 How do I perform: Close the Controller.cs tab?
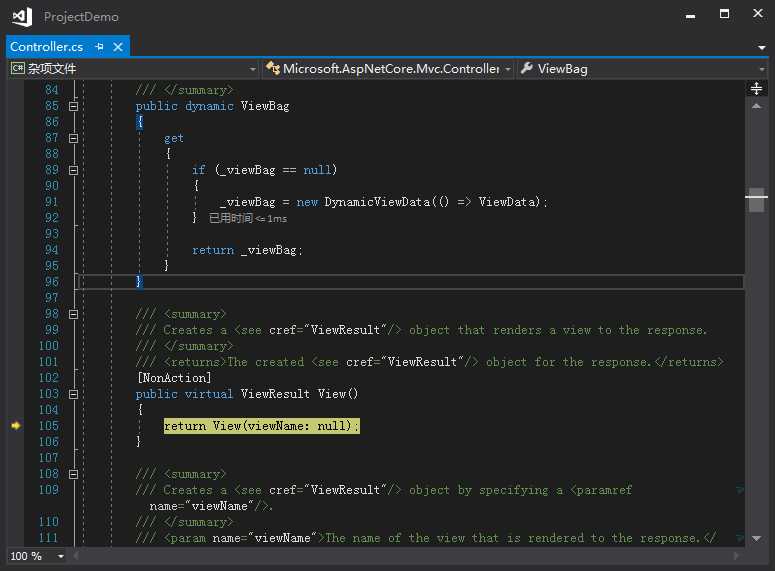118,46
